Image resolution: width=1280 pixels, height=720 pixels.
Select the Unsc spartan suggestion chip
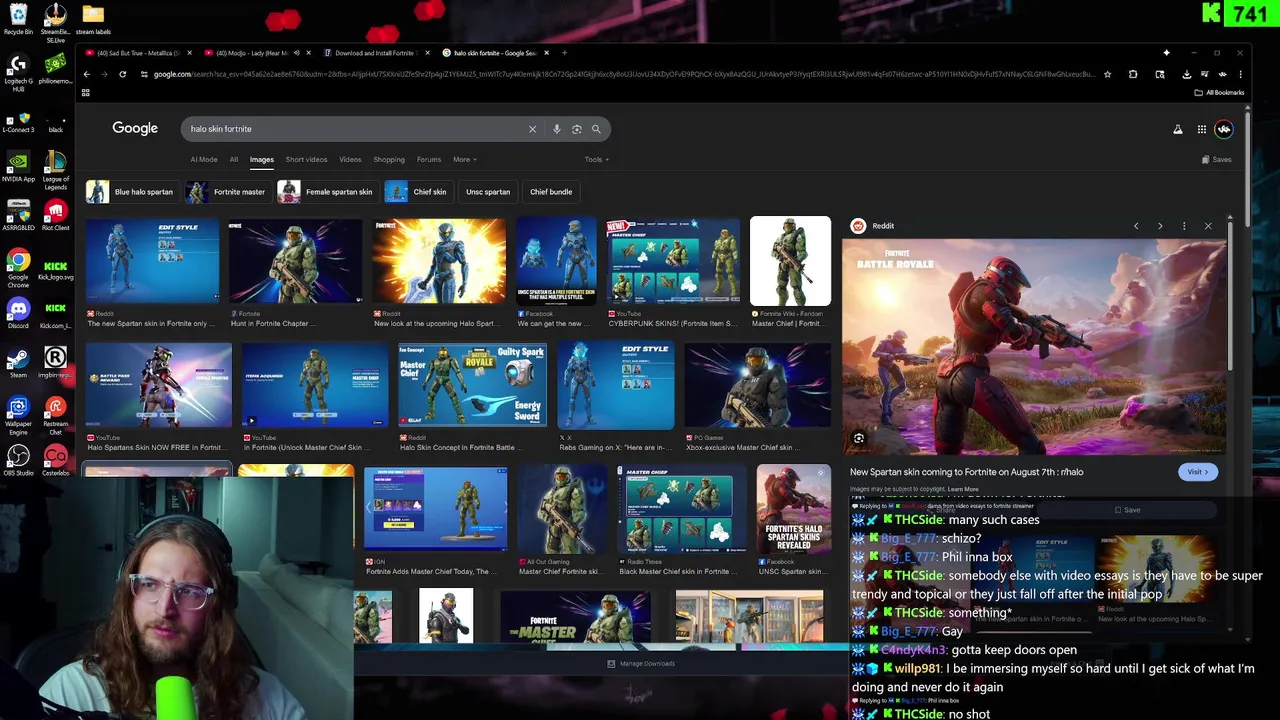(488, 192)
